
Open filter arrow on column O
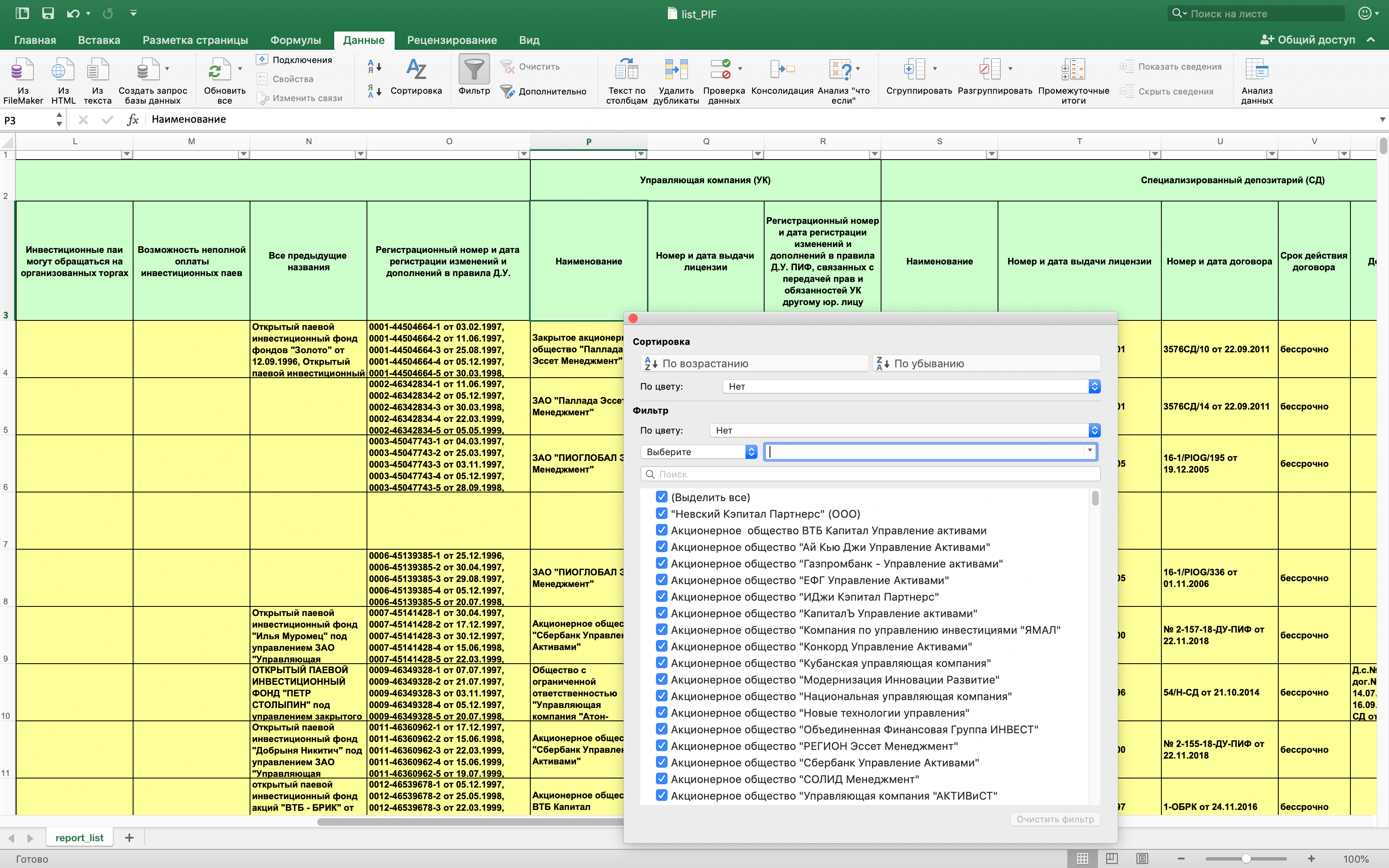[x=523, y=155]
